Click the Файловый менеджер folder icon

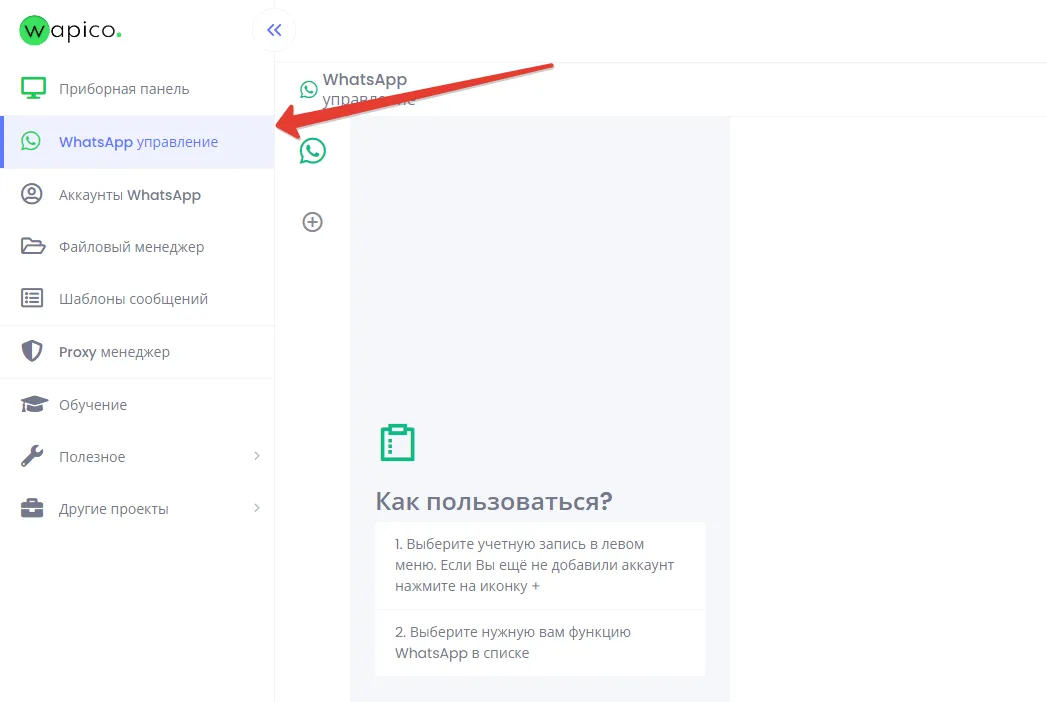pos(33,246)
